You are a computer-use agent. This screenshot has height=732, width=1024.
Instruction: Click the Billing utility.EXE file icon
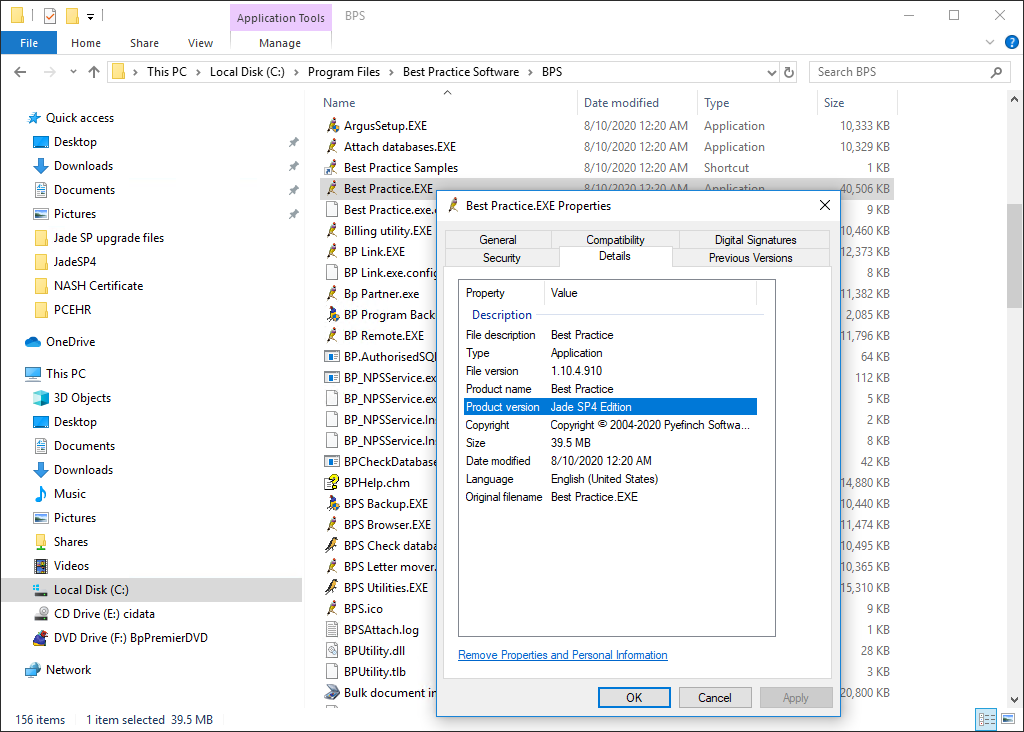click(332, 231)
